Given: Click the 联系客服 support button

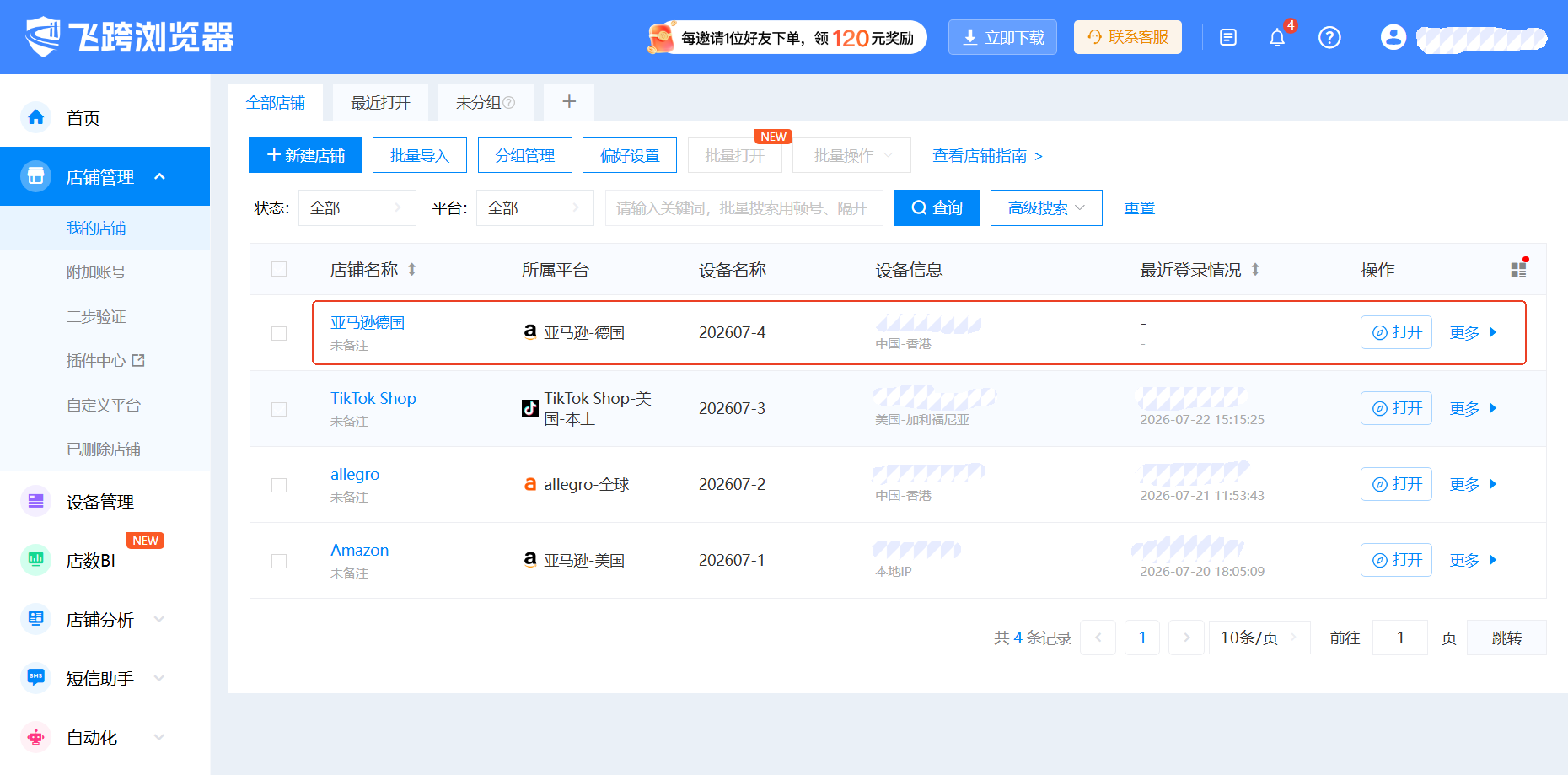Looking at the screenshot, I should (x=1128, y=37).
